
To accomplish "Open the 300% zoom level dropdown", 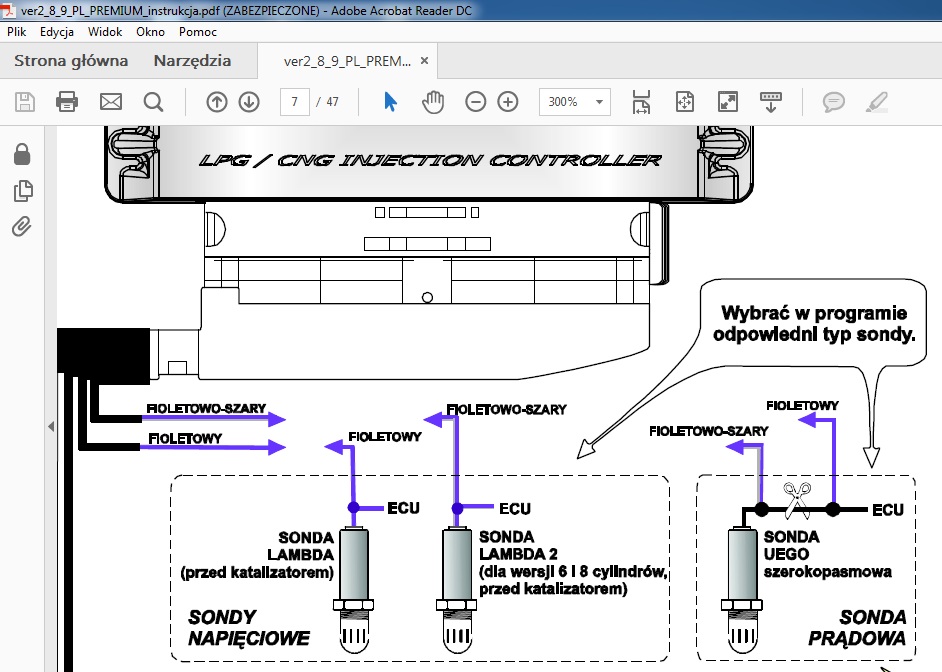I will pyautogui.click(x=575, y=101).
